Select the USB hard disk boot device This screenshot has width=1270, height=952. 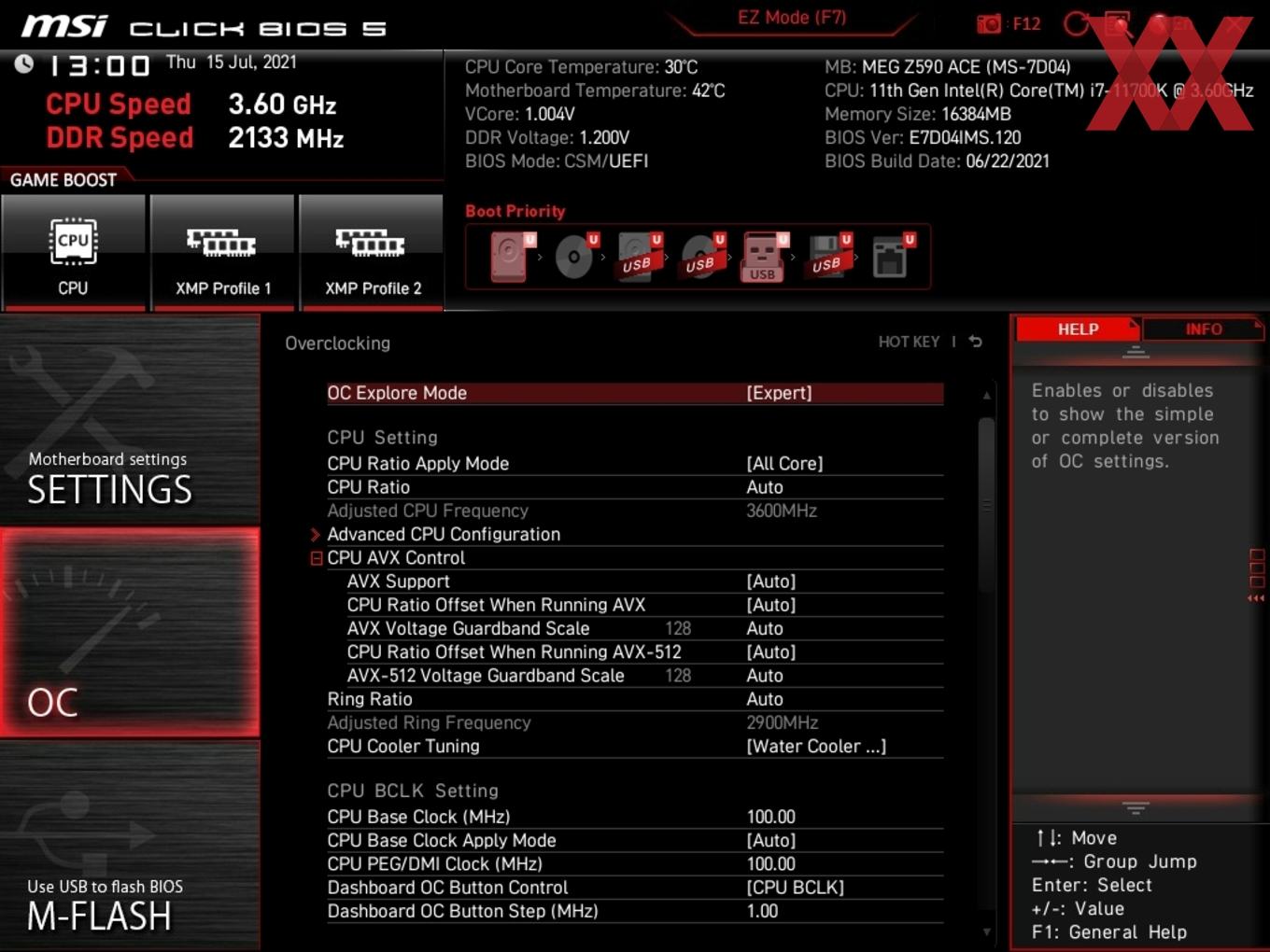tap(638, 257)
